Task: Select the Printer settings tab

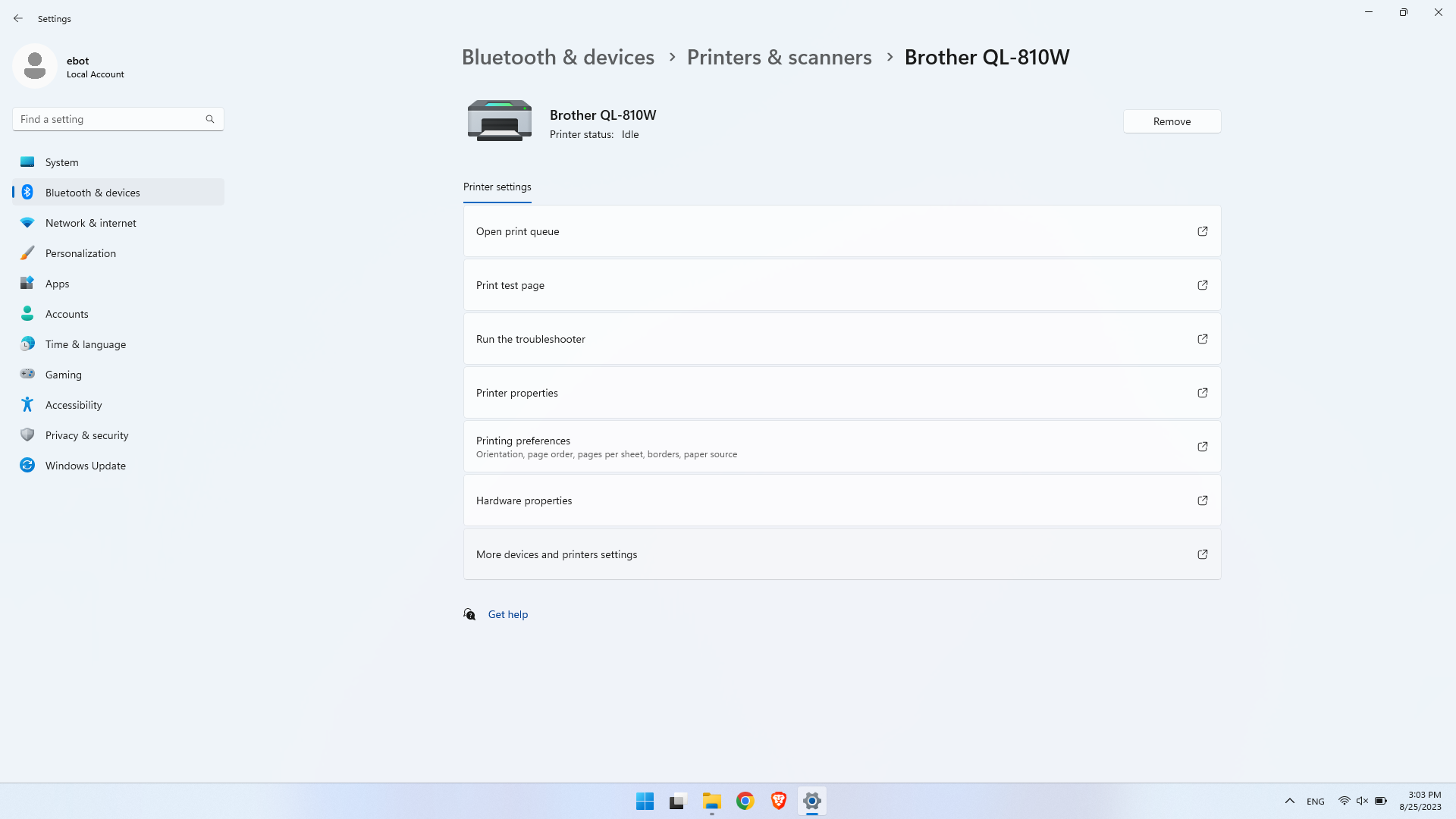Action: (497, 187)
